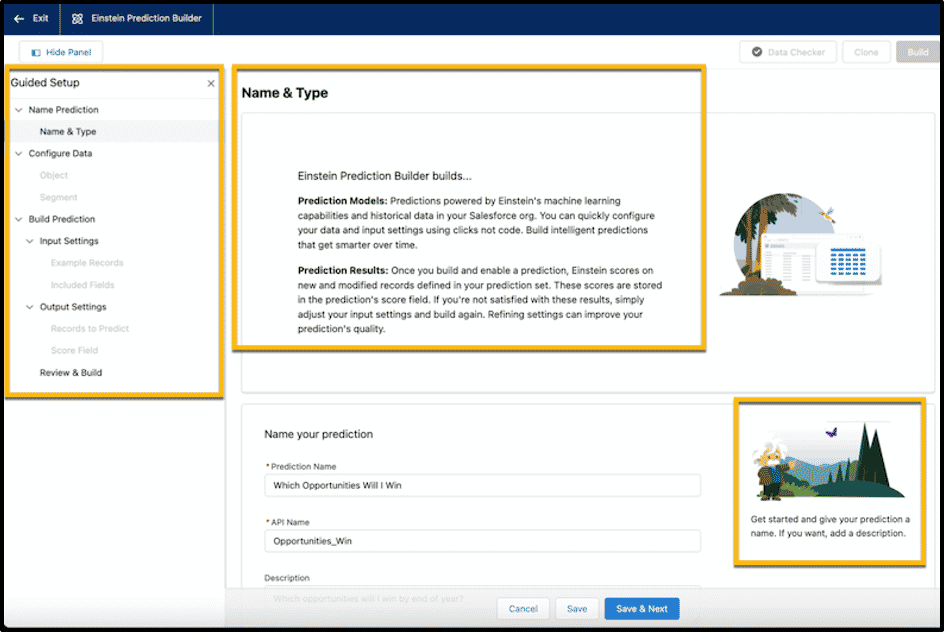This screenshot has width=944, height=632.
Task: Close the Guided Setup panel
Action: (x=211, y=84)
